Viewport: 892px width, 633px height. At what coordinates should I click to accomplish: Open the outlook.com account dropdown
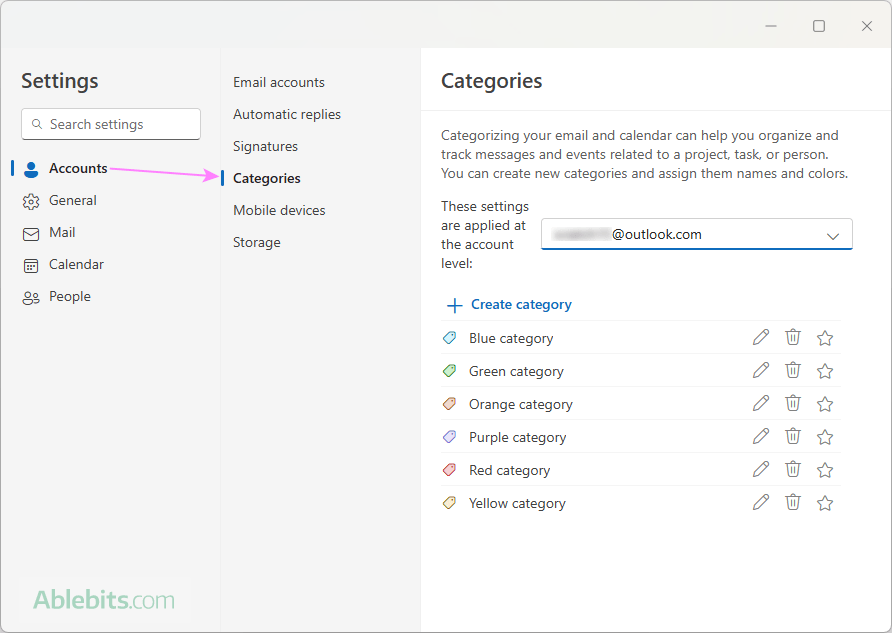pos(696,234)
